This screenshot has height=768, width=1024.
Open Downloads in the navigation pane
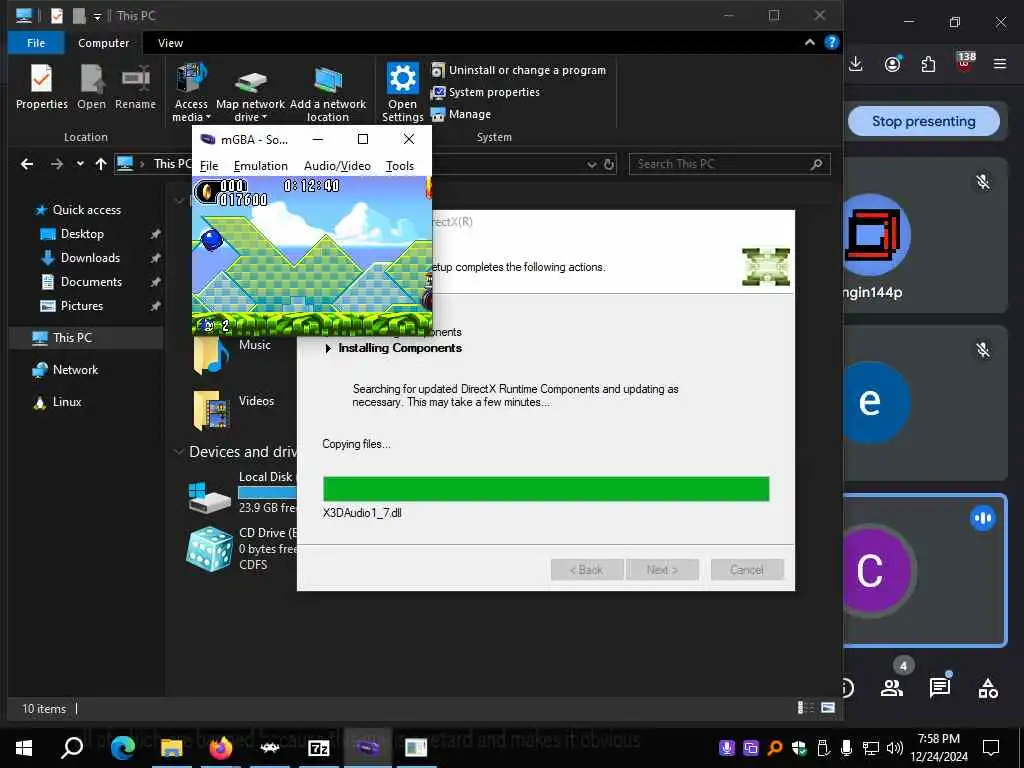90,258
